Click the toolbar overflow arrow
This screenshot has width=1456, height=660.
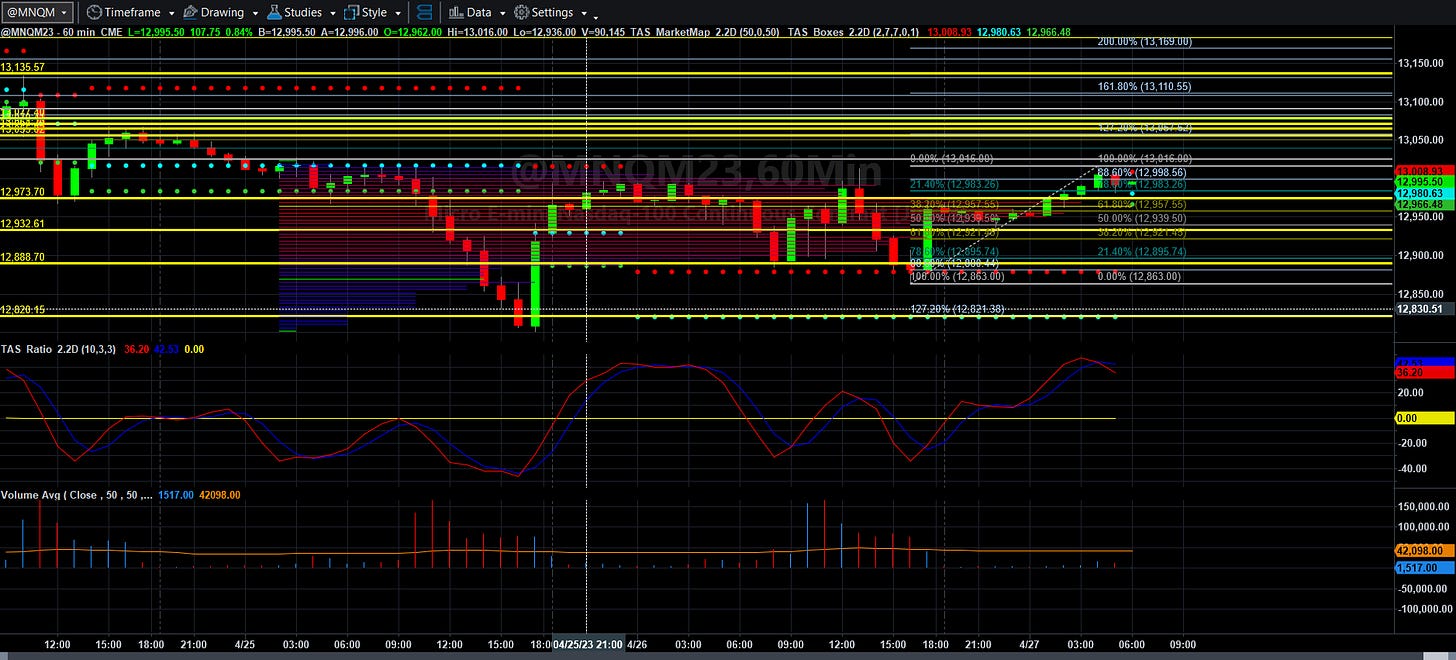597,16
